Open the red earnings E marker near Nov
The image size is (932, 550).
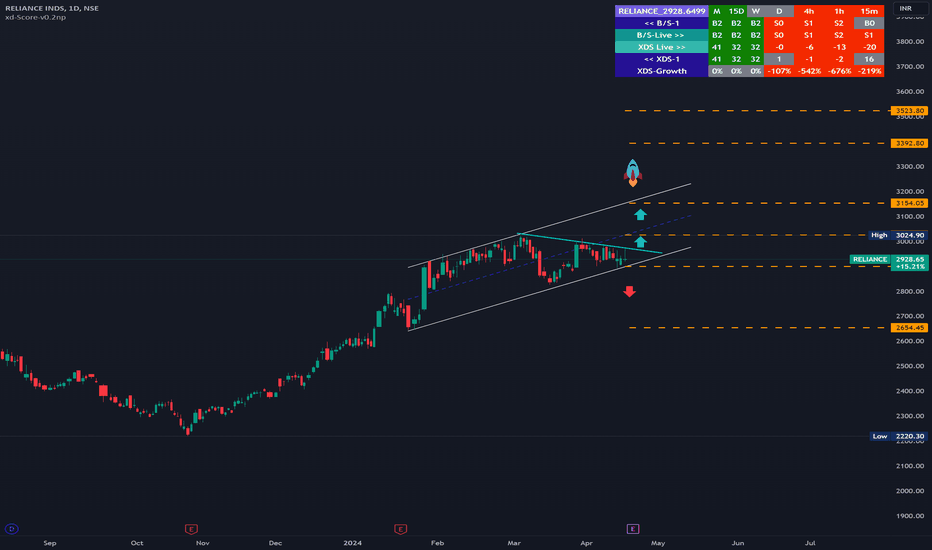(x=191, y=529)
